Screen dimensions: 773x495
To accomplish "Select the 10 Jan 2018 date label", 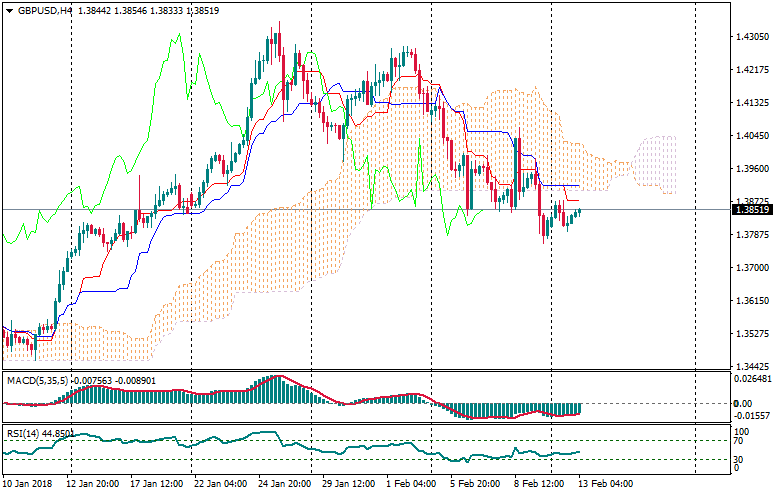I will 27,484.
